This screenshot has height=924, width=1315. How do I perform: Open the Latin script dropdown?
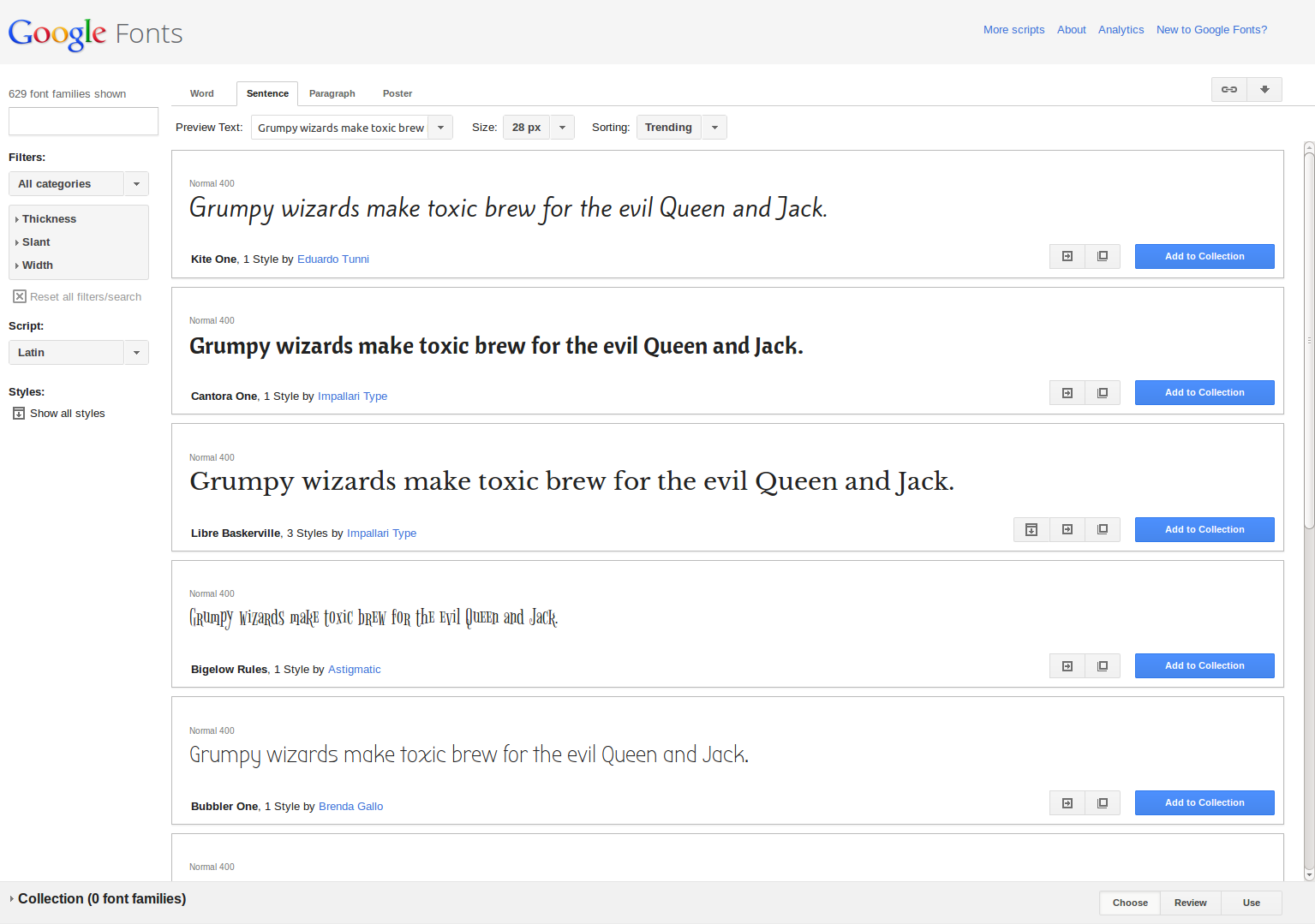point(79,353)
